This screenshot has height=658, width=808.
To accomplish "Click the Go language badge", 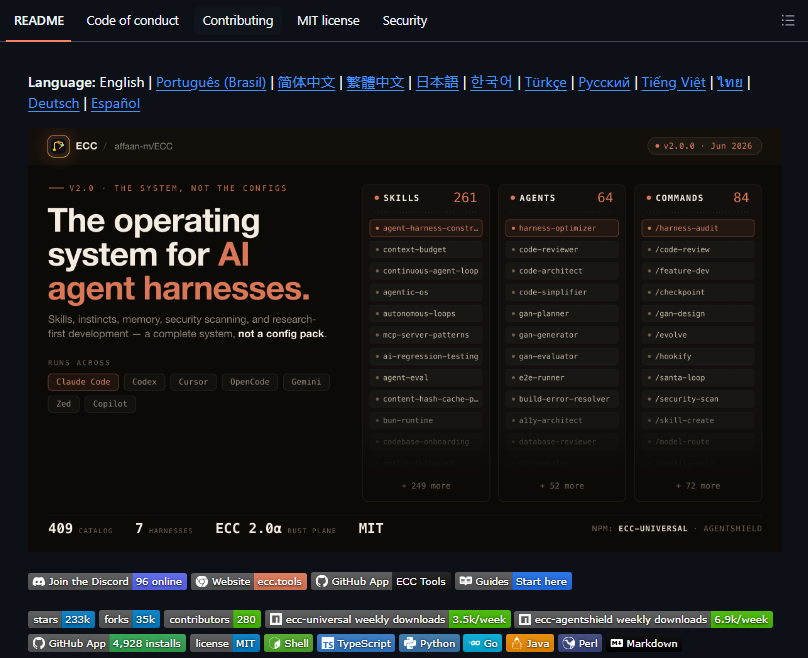I will 483,643.
